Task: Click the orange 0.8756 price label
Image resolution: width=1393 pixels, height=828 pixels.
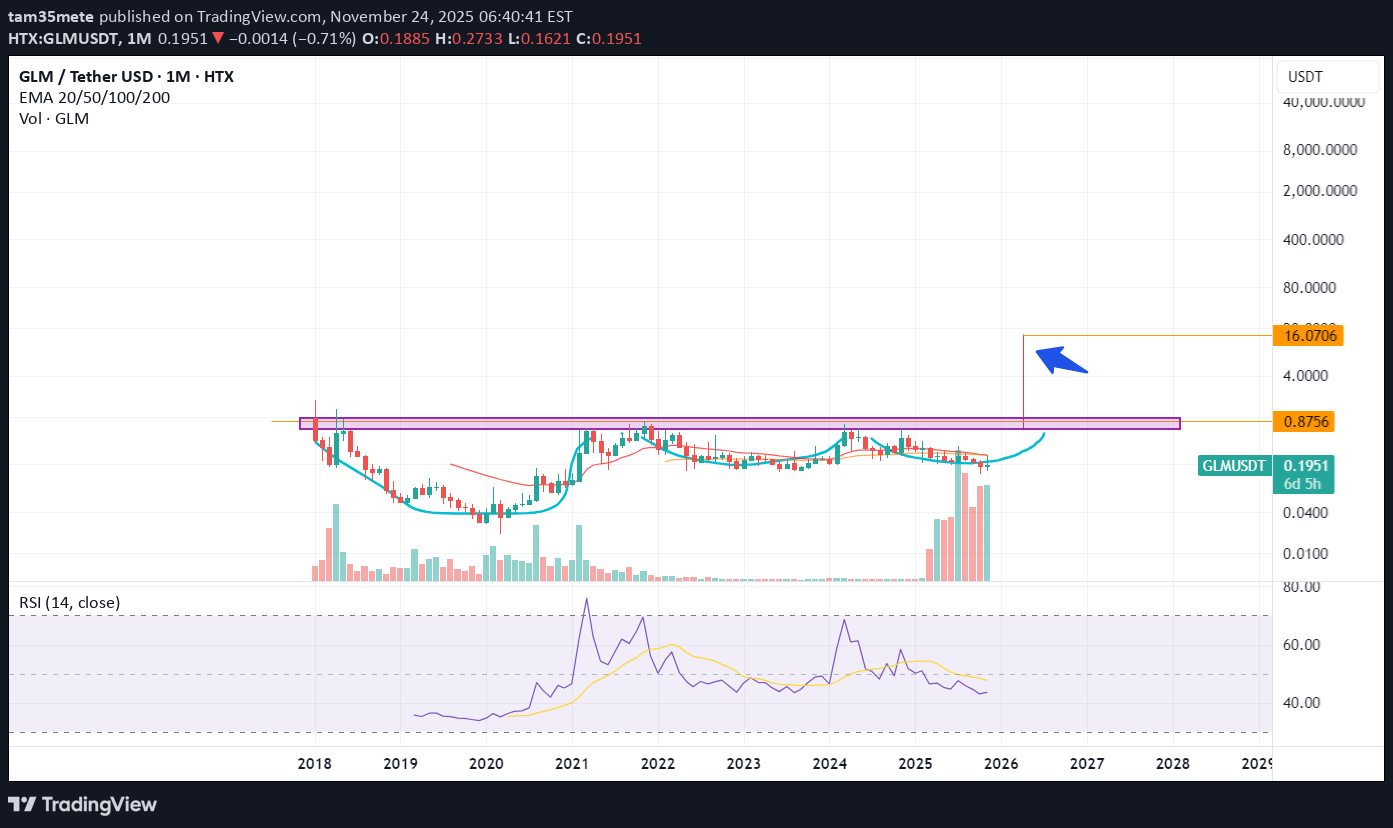Action: click(x=1307, y=422)
